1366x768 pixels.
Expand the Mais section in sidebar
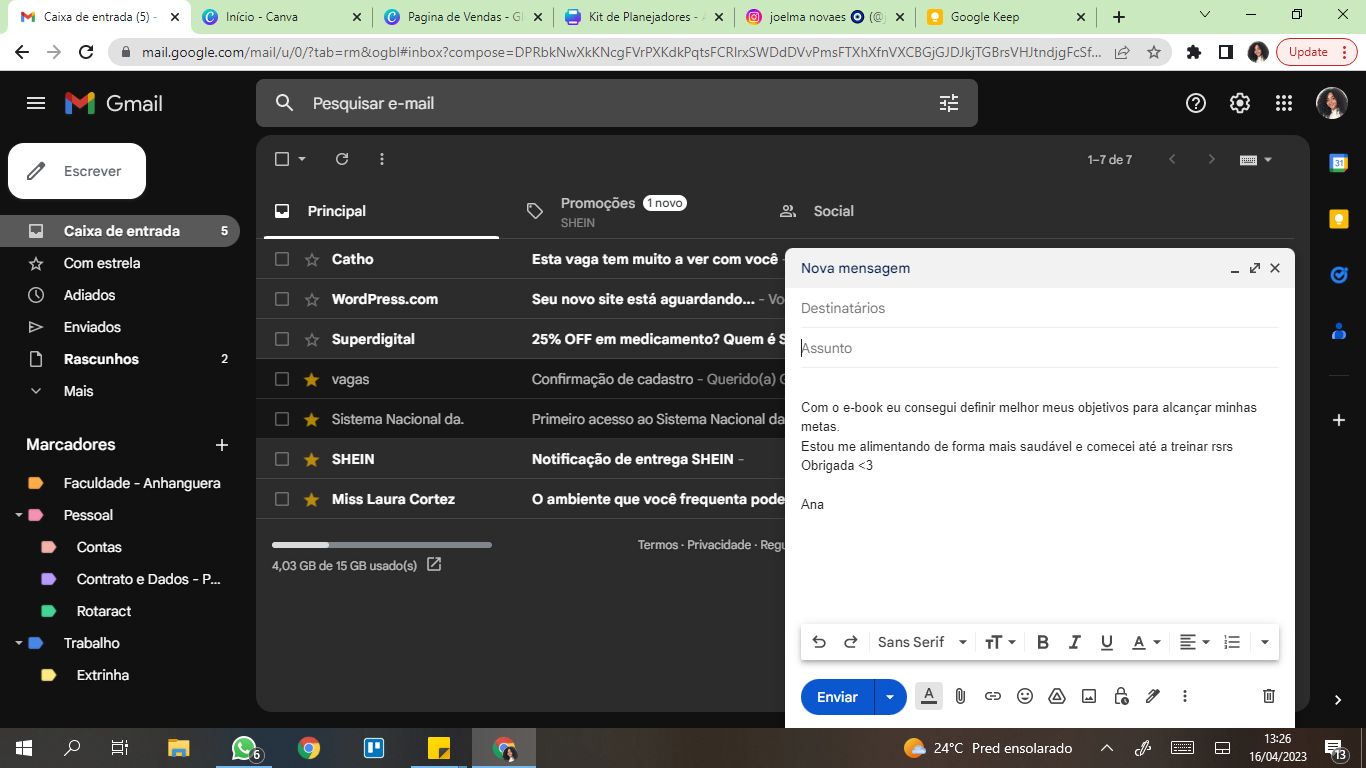click(78, 391)
